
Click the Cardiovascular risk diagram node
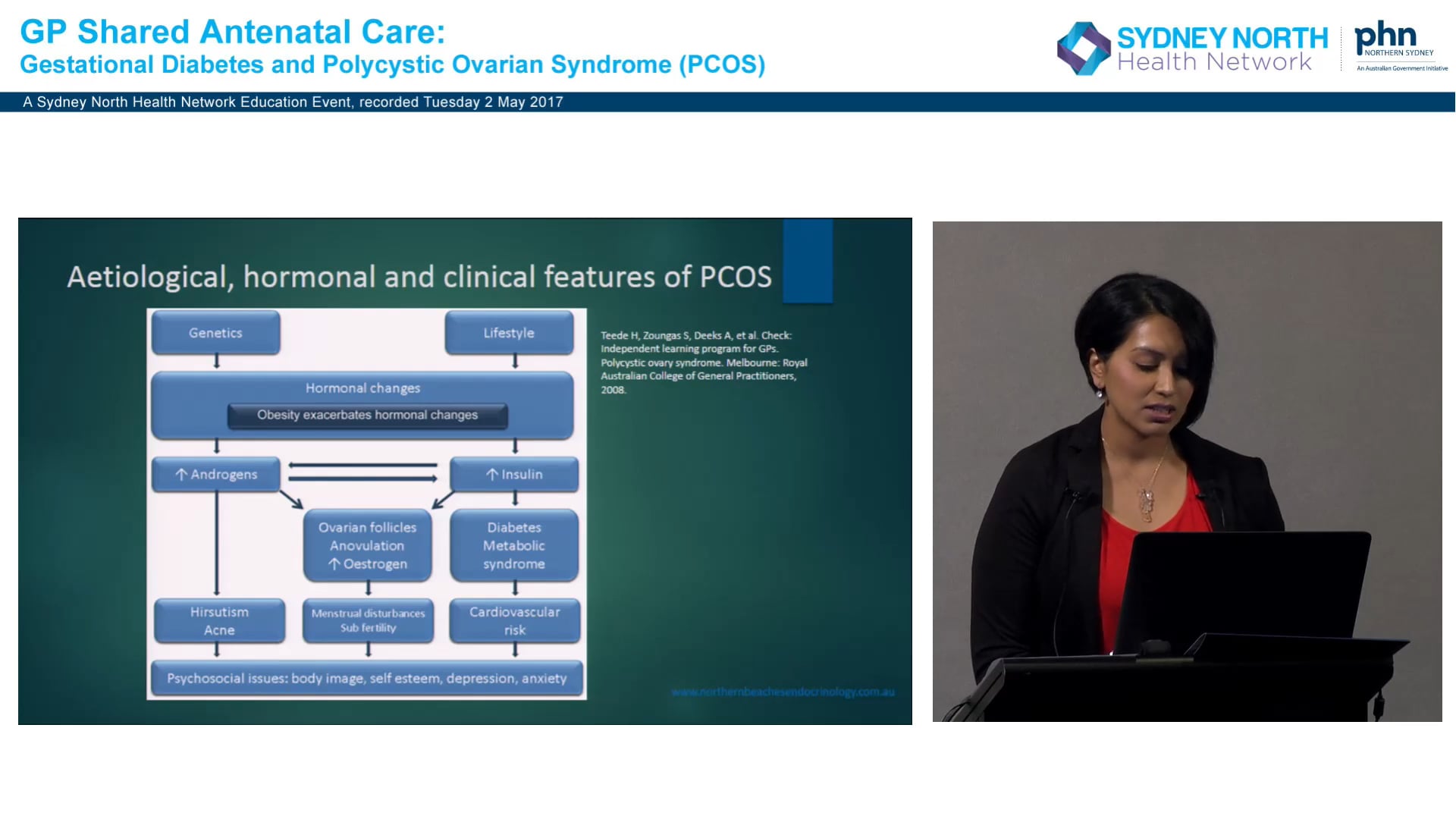point(514,620)
